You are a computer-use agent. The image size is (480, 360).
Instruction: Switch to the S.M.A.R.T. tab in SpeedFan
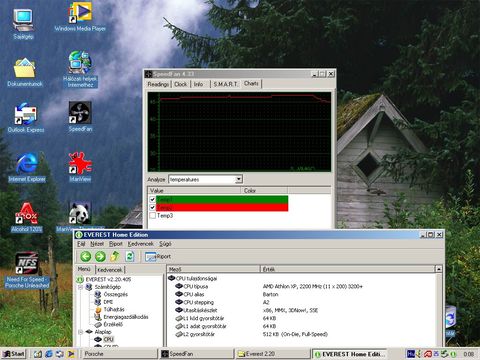[225, 84]
